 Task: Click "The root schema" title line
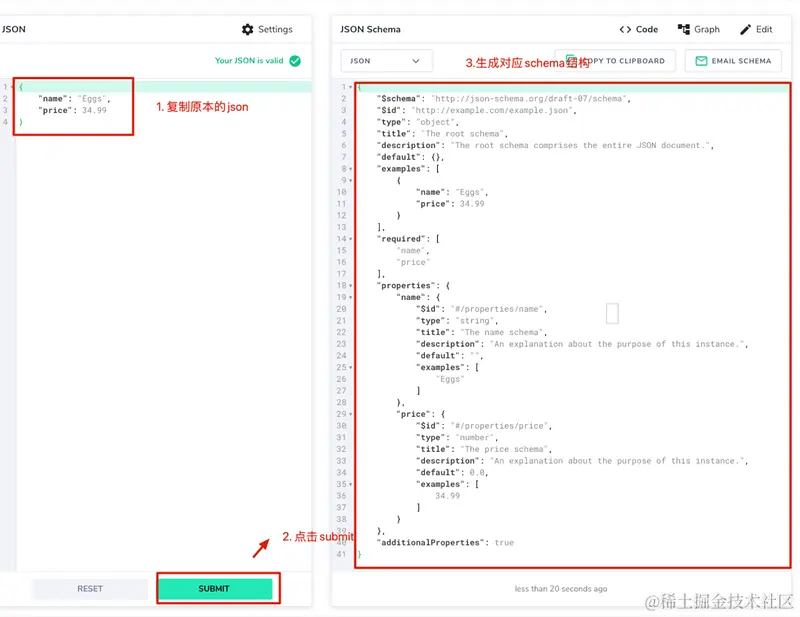(x=442, y=134)
